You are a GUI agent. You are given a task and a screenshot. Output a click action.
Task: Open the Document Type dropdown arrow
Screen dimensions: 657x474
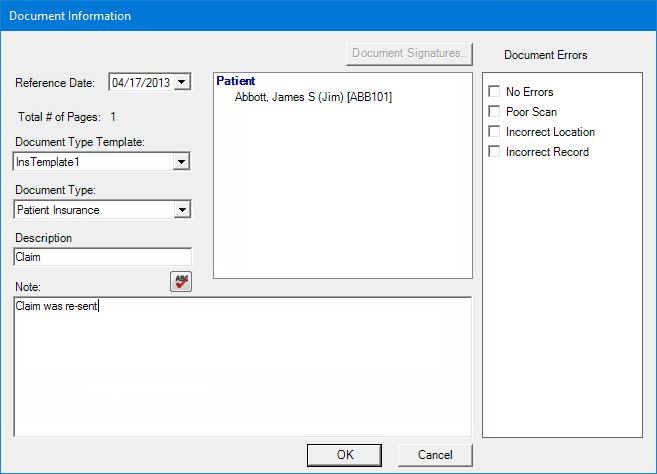coord(182,210)
